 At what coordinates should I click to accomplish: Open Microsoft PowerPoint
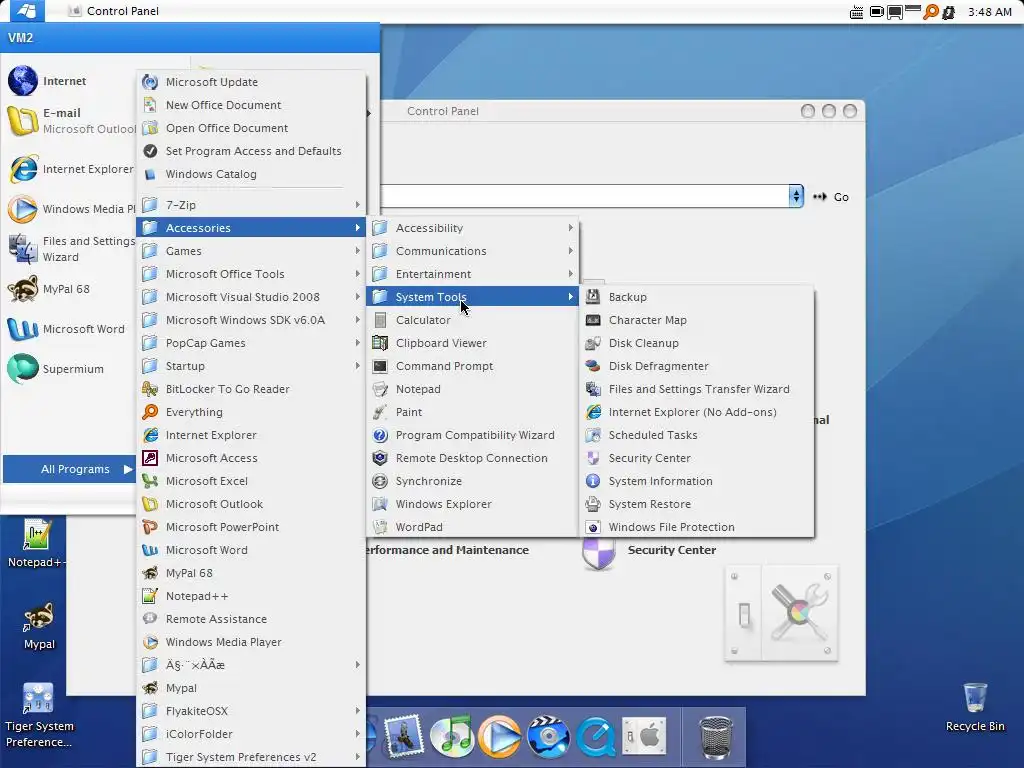tap(251, 527)
